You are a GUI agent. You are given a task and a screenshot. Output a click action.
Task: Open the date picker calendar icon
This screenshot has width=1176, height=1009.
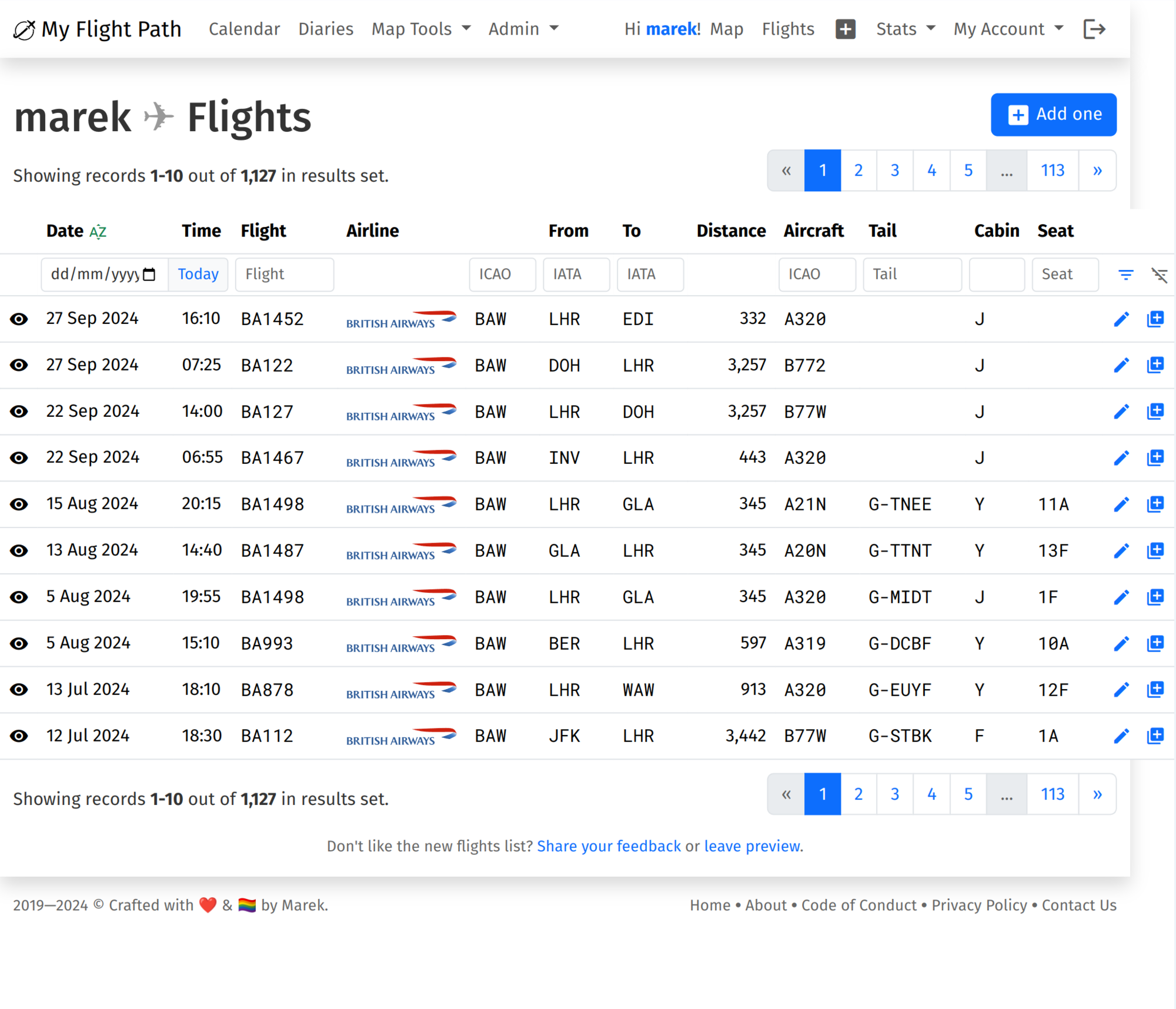click(149, 274)
